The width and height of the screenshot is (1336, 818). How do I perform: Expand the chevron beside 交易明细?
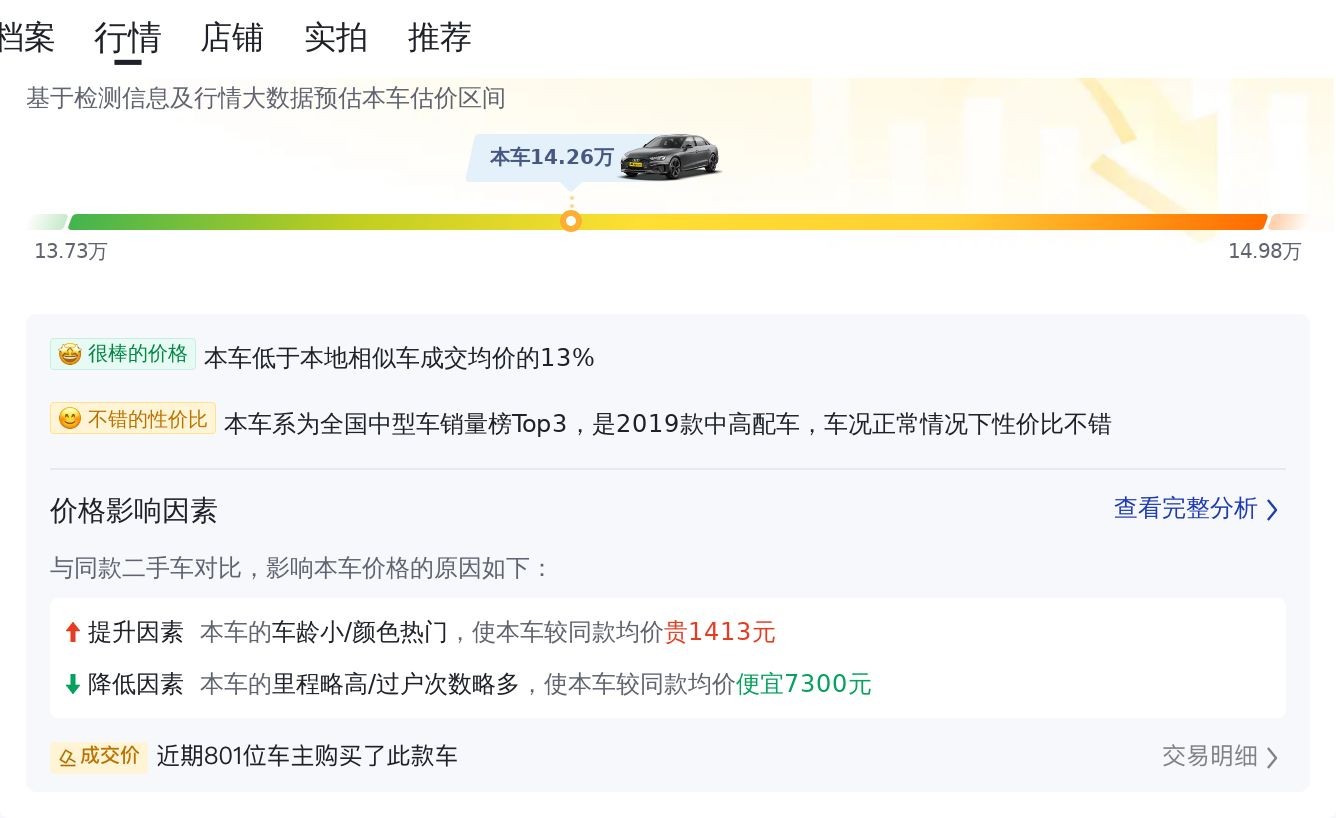point(1272,757)
